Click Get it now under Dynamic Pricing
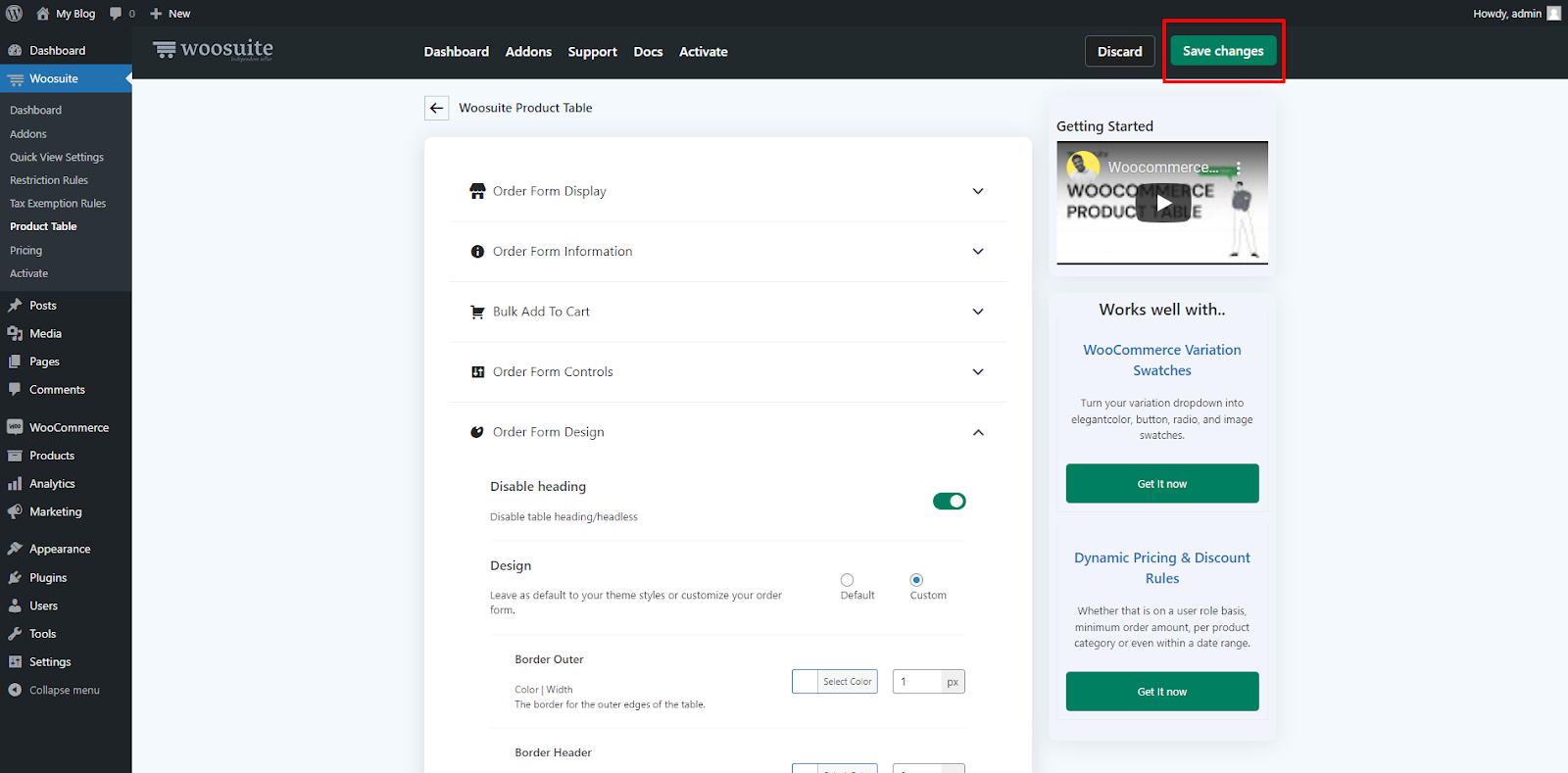The height and width of the screenshot is (773, 1568). [x=1162, y=692]
